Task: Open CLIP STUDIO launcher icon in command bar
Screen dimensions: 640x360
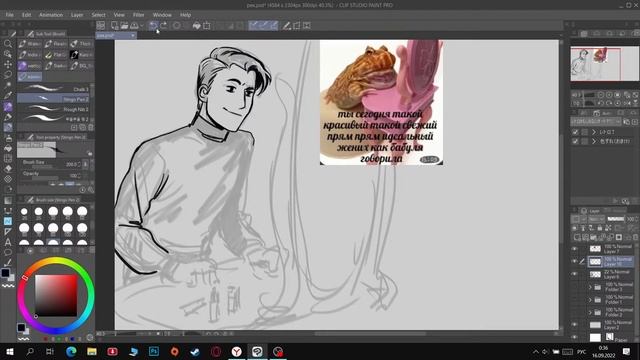Action: pos(100,25)
